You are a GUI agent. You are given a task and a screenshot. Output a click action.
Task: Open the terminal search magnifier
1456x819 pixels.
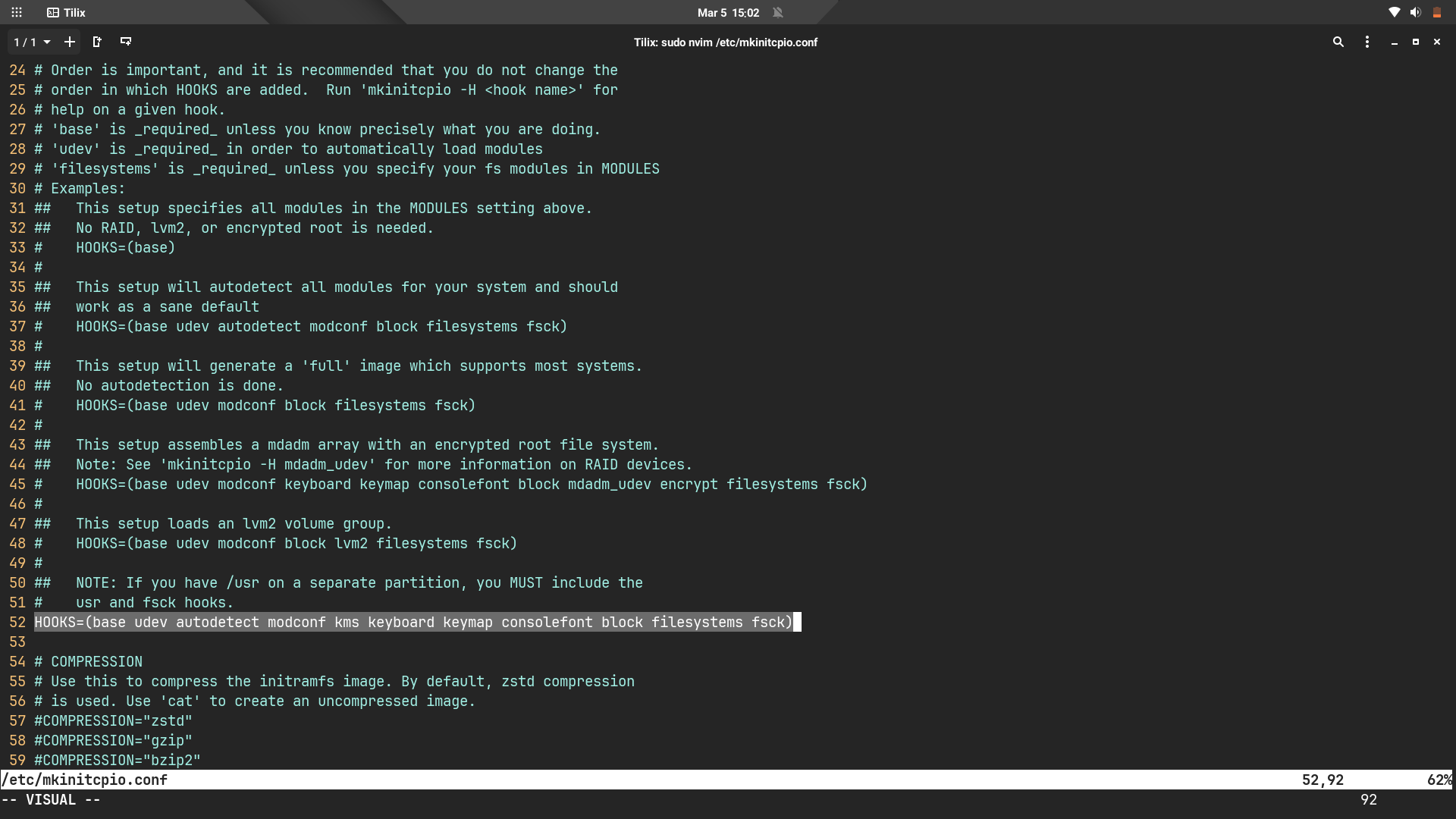[1338, 42]
